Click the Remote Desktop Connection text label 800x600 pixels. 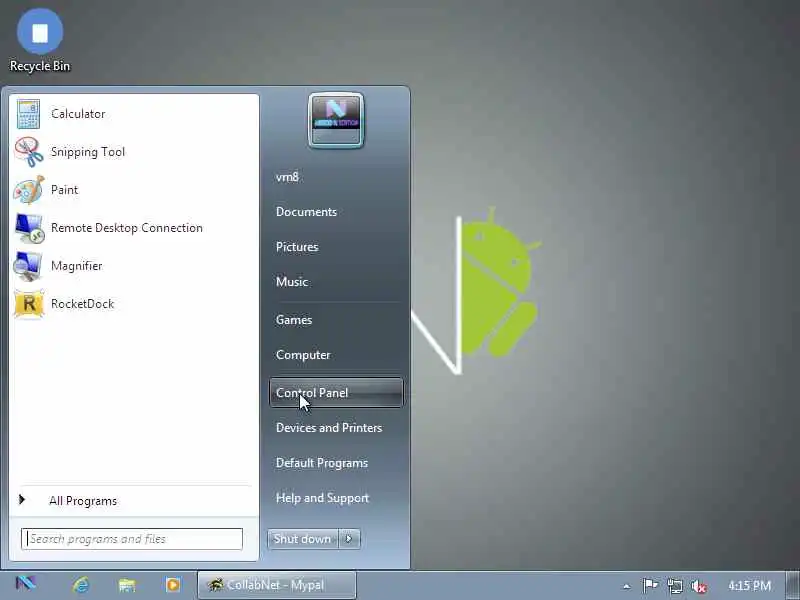click(x=127, y=228)
